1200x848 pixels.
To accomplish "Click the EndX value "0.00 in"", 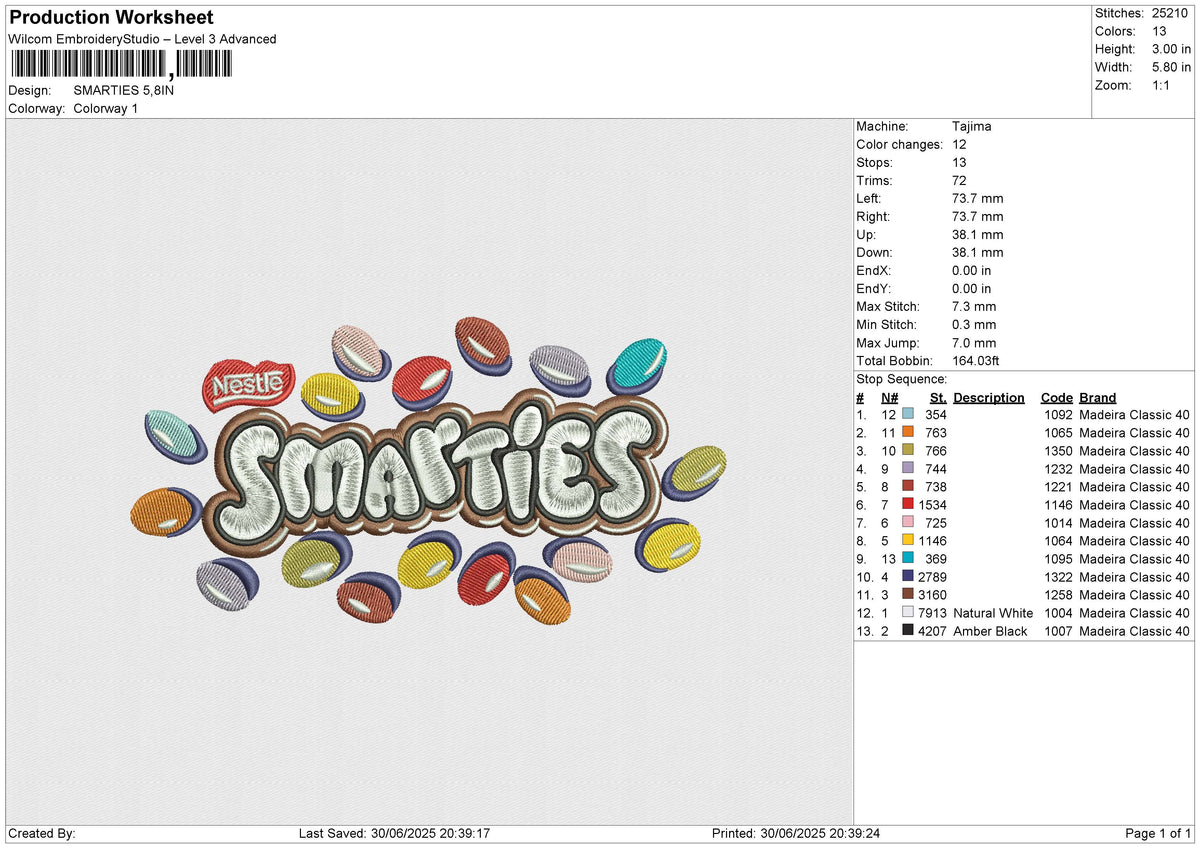I will 972,270.
